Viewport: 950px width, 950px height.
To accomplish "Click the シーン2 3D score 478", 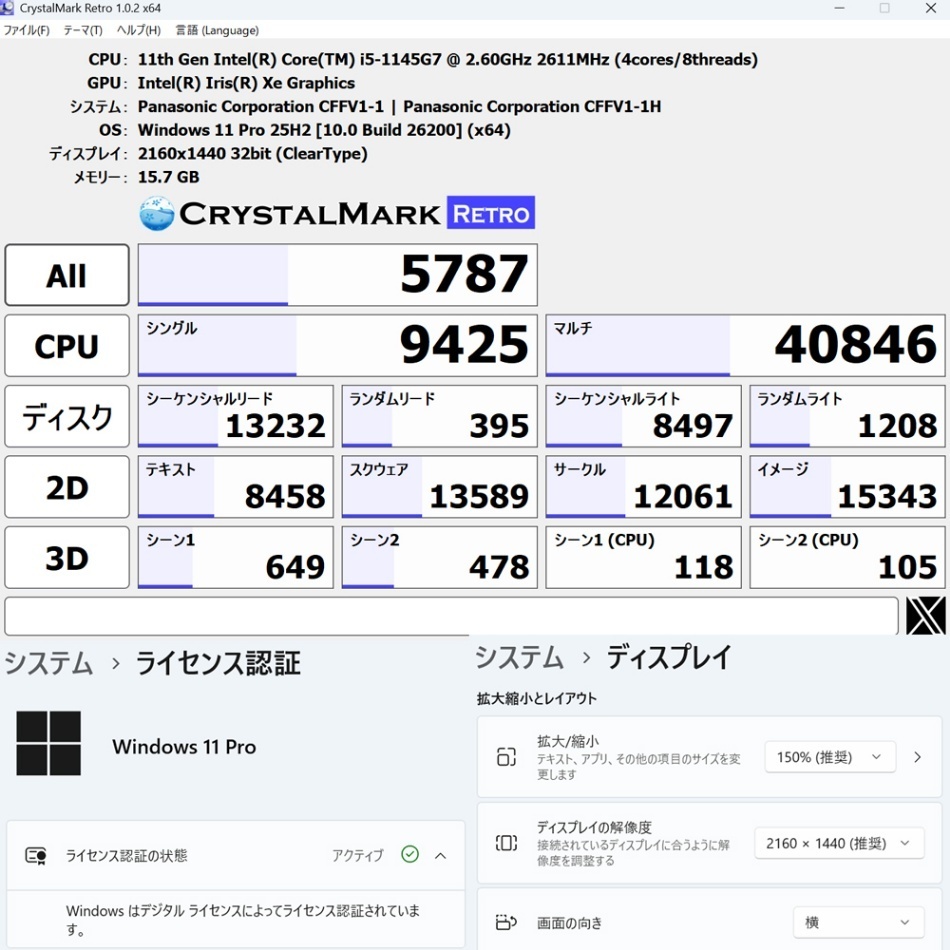I will tap(439, 557).
